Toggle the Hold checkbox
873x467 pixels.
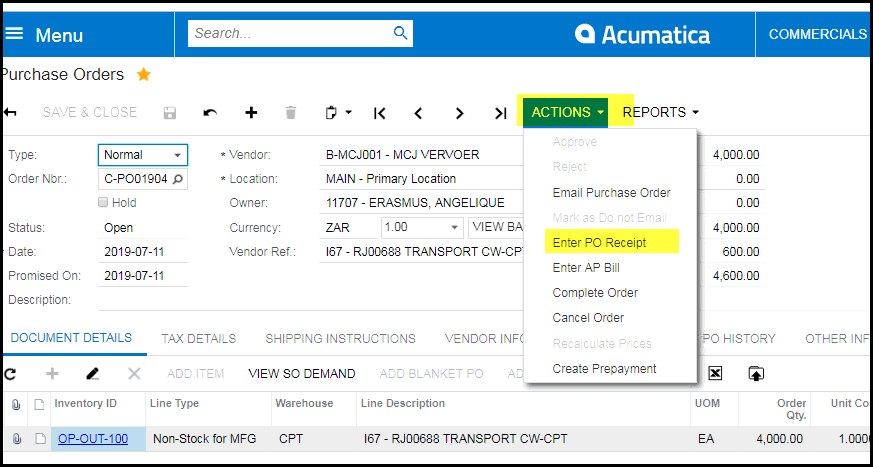click(x=104, y=203)
